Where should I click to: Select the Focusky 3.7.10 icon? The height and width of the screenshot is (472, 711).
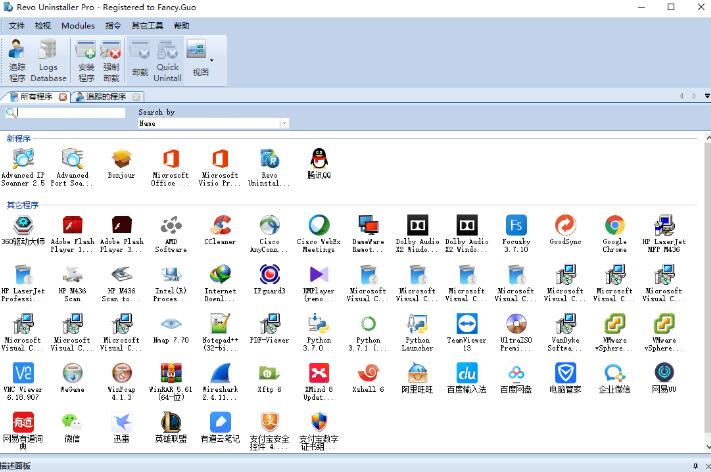pyautogui.click(x=516, y=225)
